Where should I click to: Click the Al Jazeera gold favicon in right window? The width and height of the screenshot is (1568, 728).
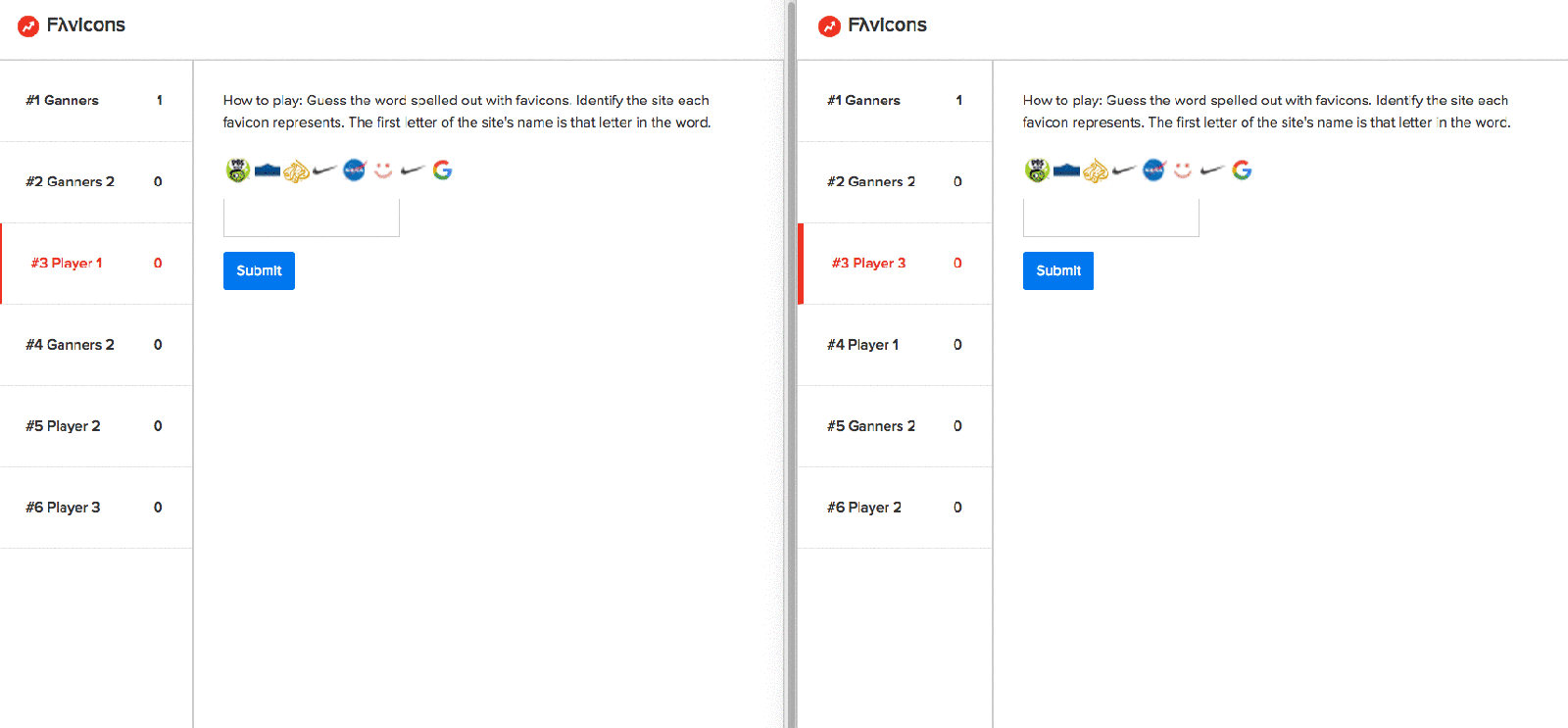[x=1097, y=170]
